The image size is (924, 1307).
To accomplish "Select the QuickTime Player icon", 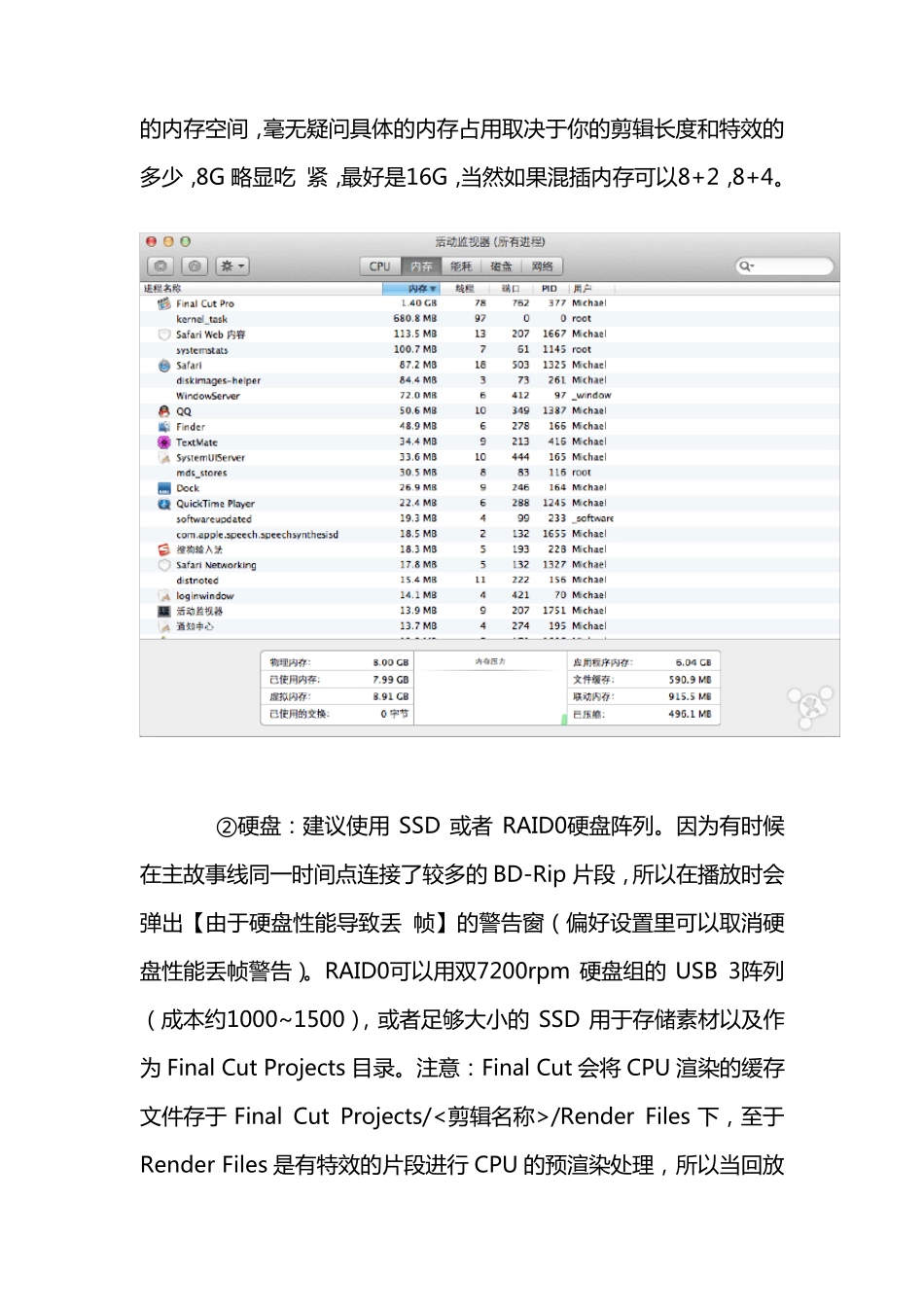I will (164, 504).
